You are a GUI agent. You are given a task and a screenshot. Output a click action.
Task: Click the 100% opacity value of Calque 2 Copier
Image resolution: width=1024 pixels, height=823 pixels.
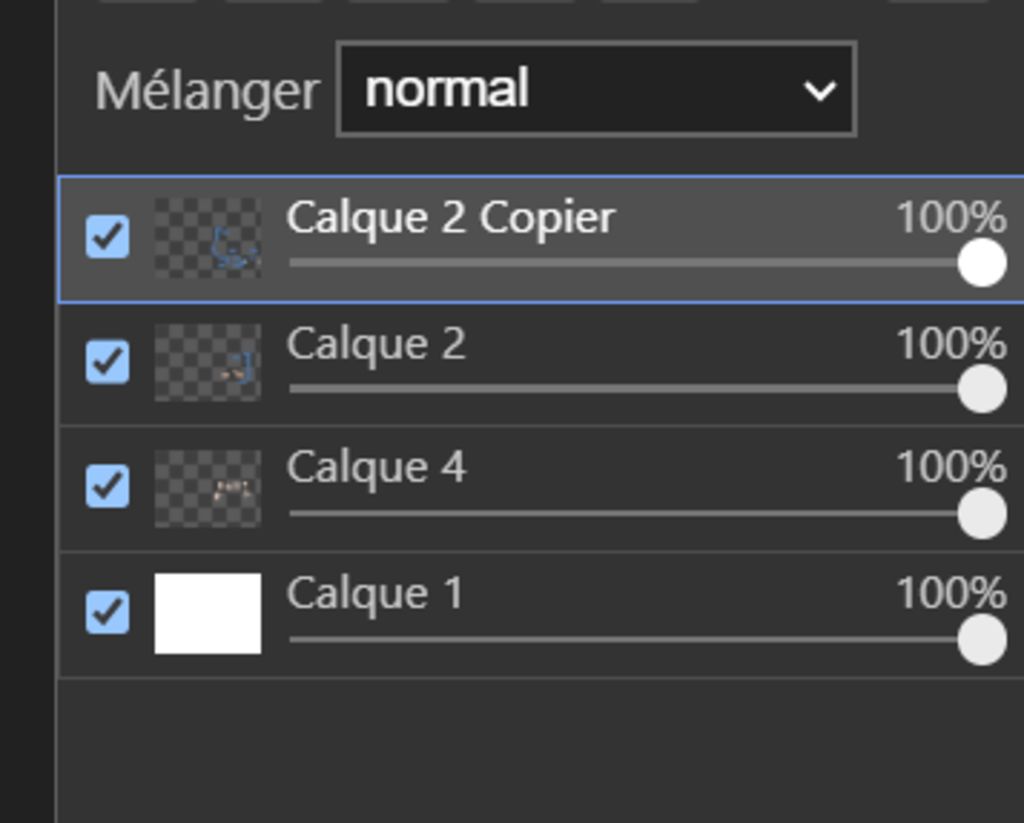click(950, 218)
